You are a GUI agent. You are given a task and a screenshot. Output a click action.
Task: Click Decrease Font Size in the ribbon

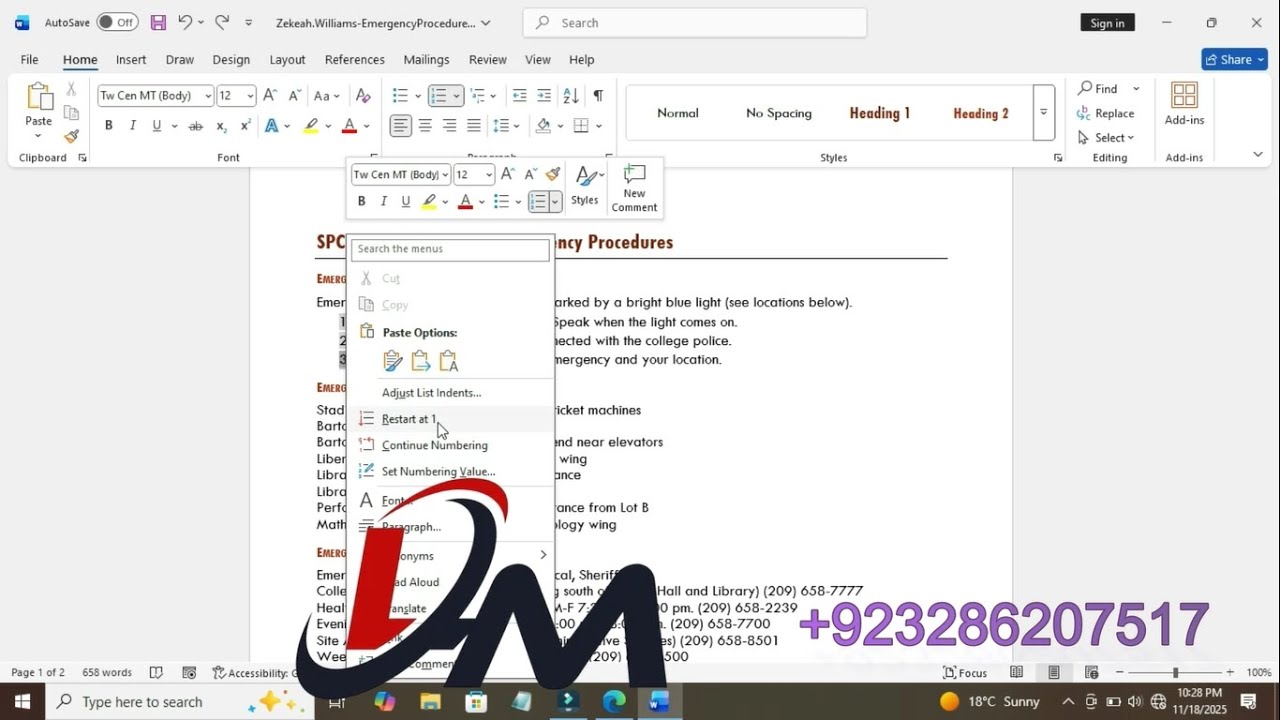click(x=294, y=96)
